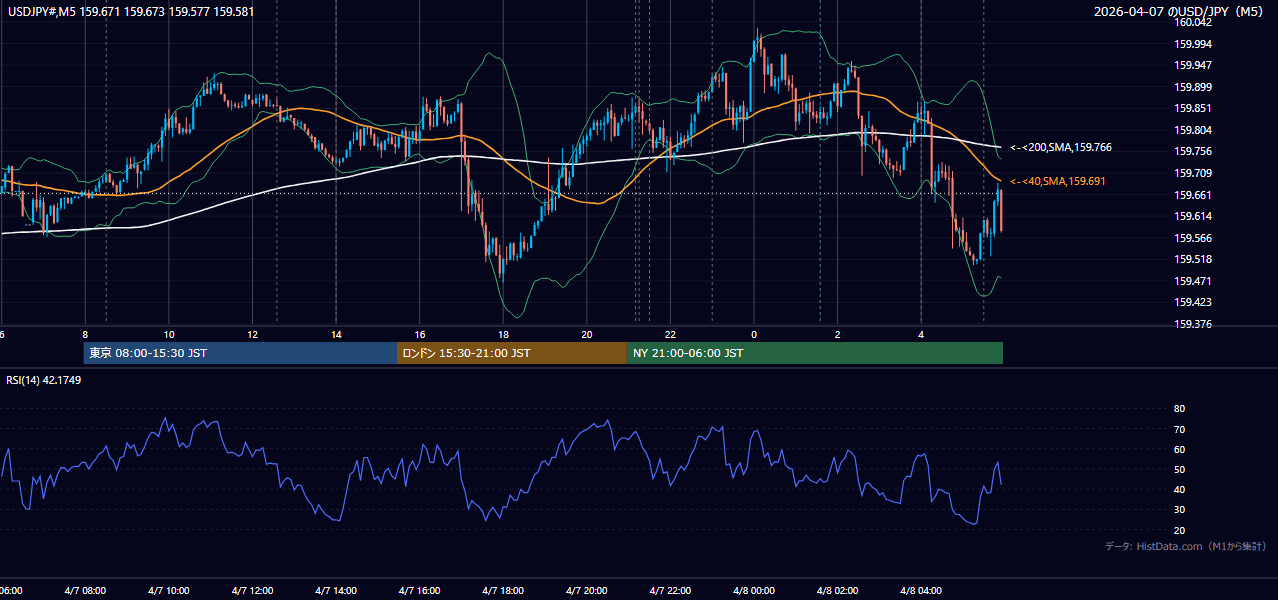
Task: Click hour label 22 under price chart
Action: (x=671, y=334)
